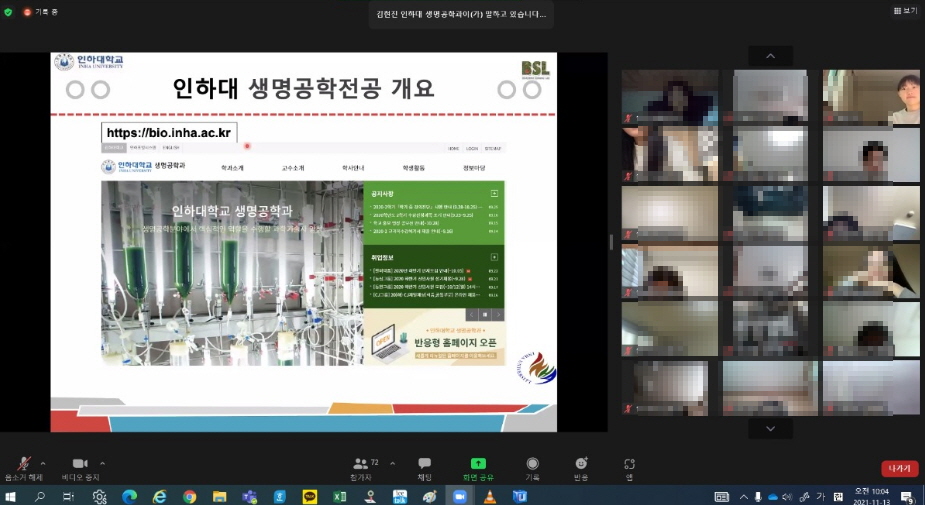Open the talk messenger icon on taskbar
The height and width of the screenshot is (505, 925).
[400, 497]
